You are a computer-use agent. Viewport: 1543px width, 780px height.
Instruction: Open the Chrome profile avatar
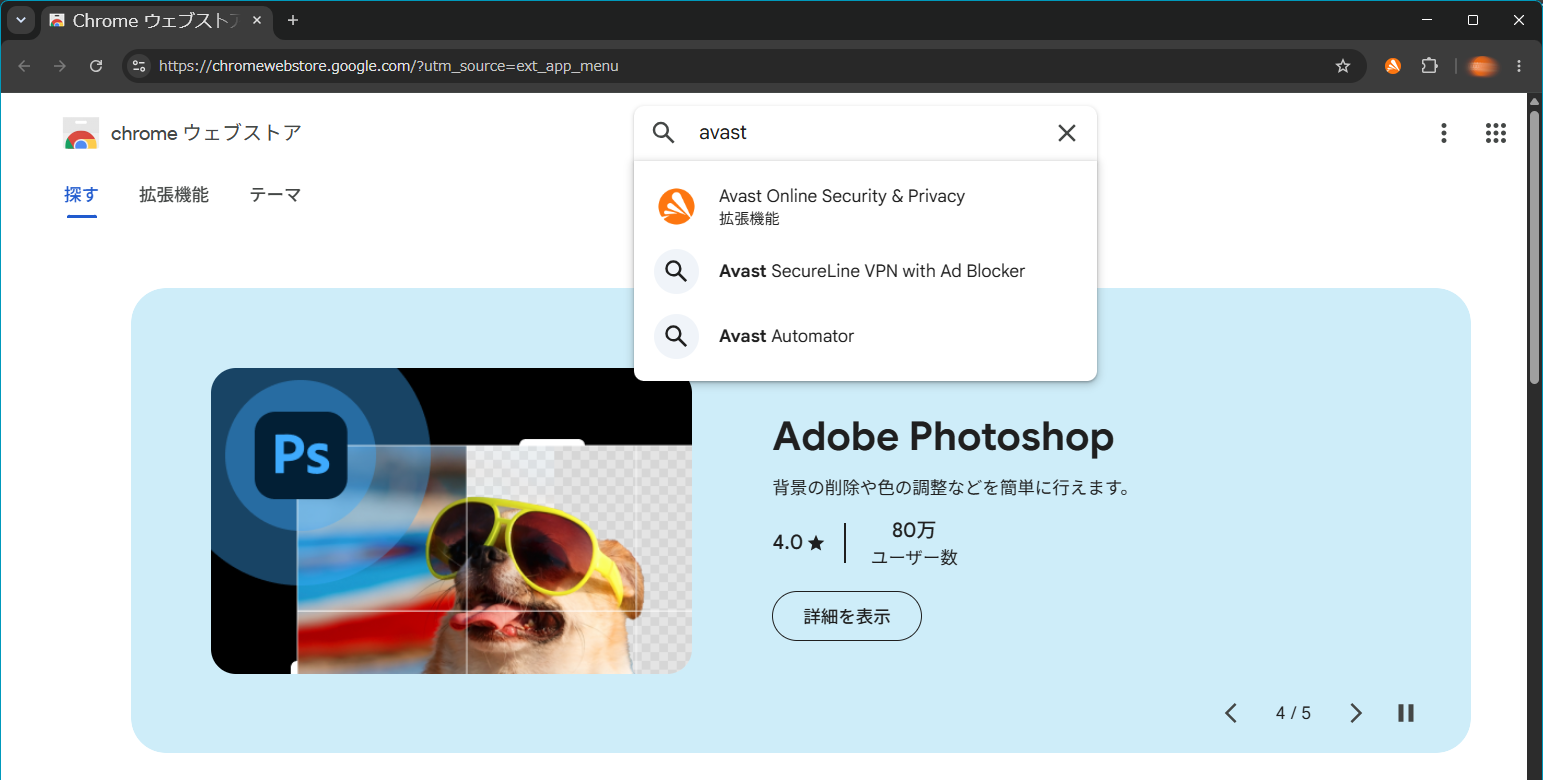pyautogui.click(x=1483, y=66)
